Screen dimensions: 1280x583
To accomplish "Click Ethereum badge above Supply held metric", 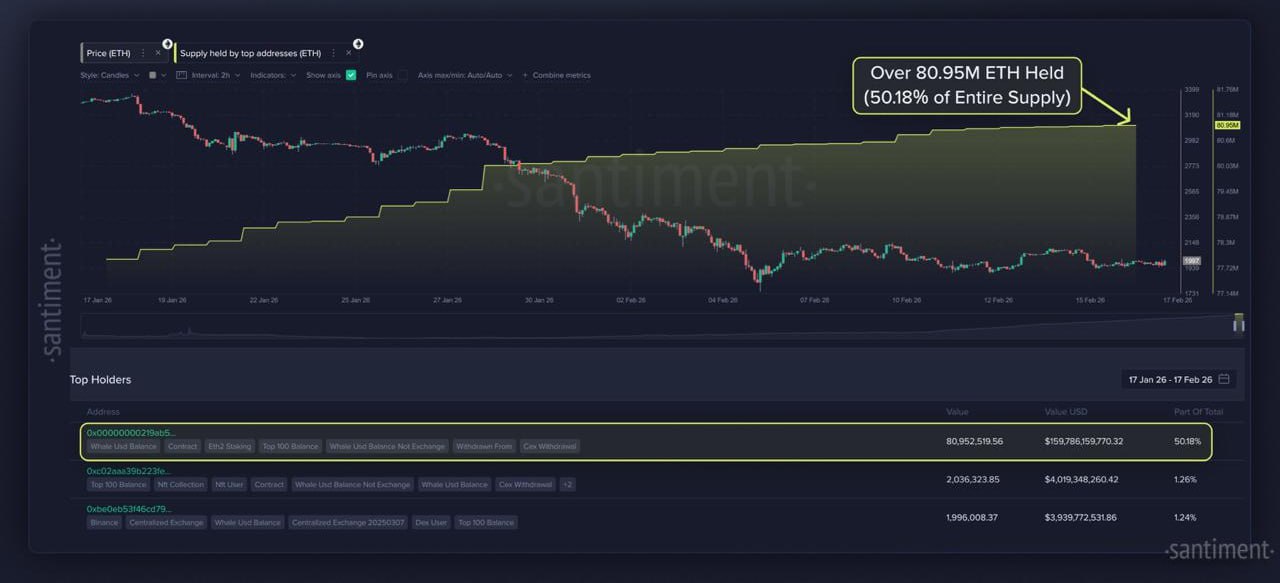I will pyautogui.click(x=358, y=43).
